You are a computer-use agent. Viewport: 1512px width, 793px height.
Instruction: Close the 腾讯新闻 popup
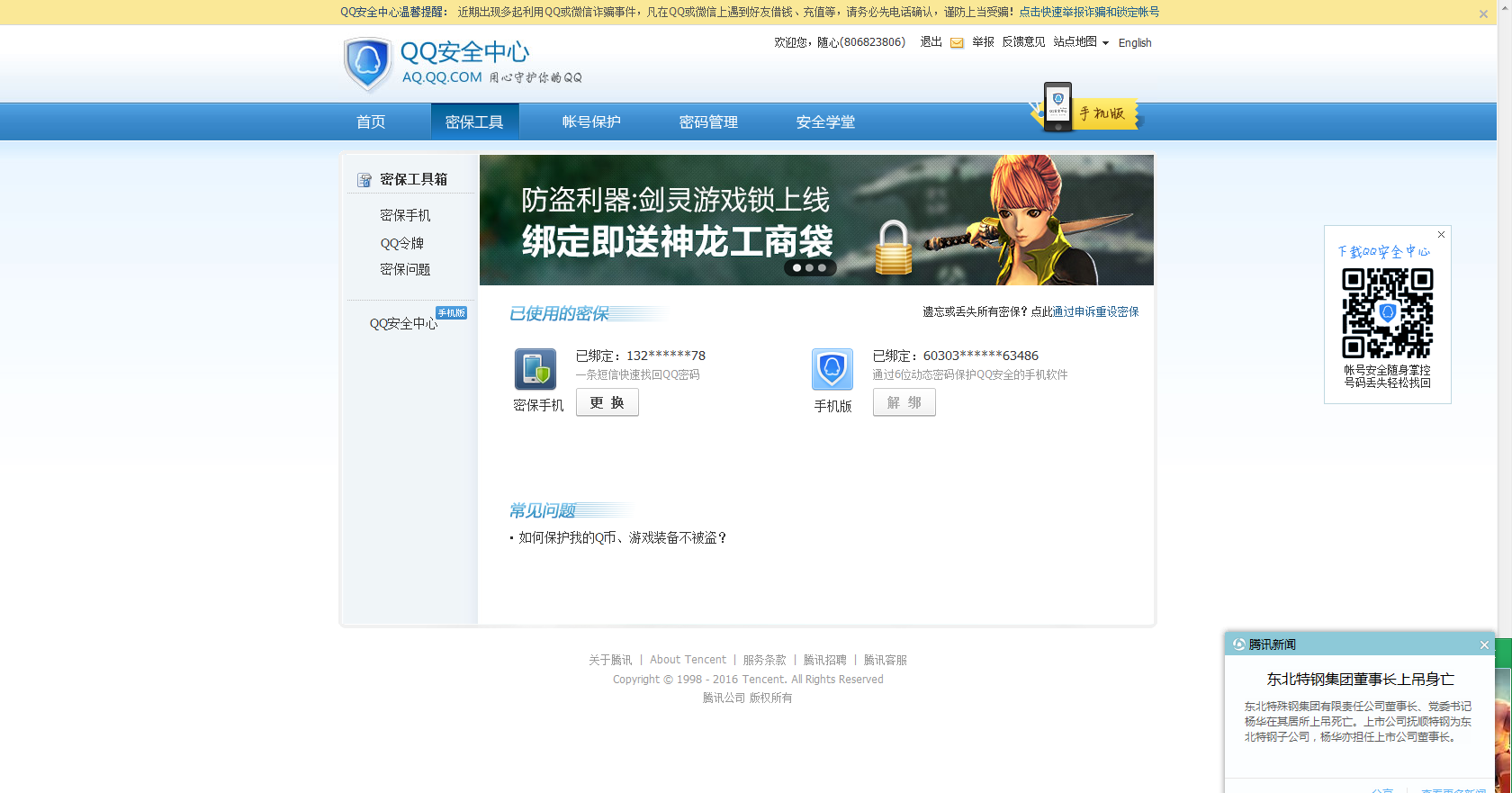coord(1484,644)
